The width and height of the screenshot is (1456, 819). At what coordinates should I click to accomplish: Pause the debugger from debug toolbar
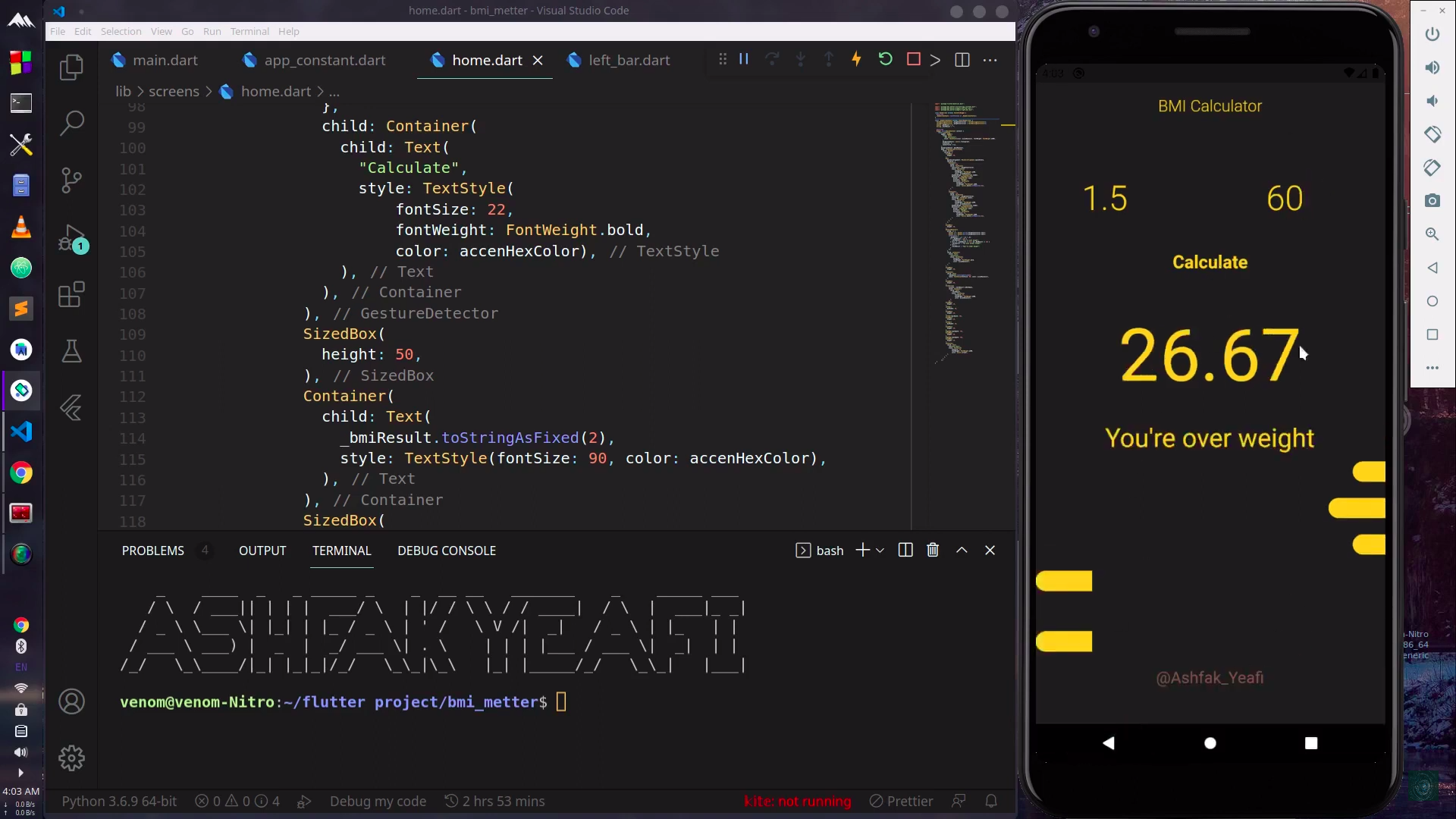tap(744, 59)
